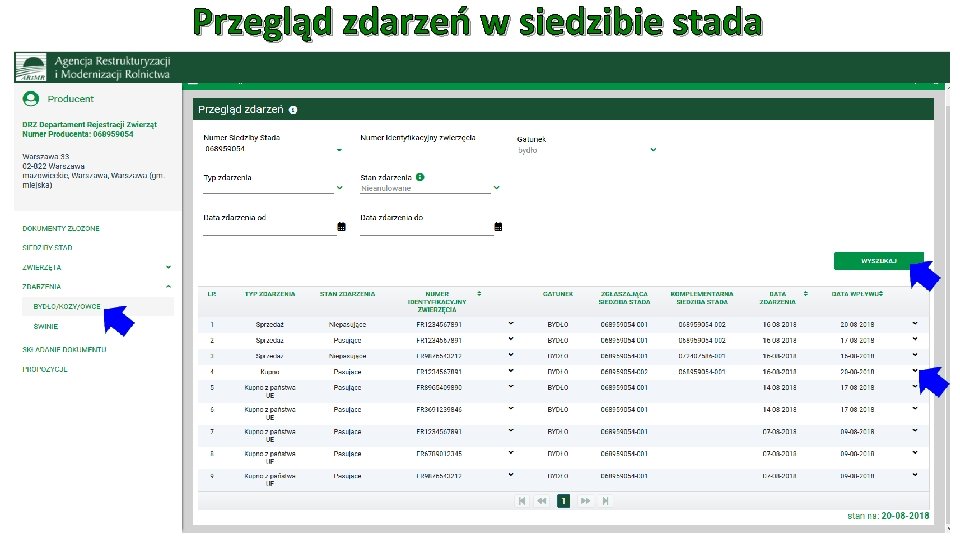Open Stan zdarzenia dropdown
This screenshot has height=540, width=960.
tap(497, 188)
